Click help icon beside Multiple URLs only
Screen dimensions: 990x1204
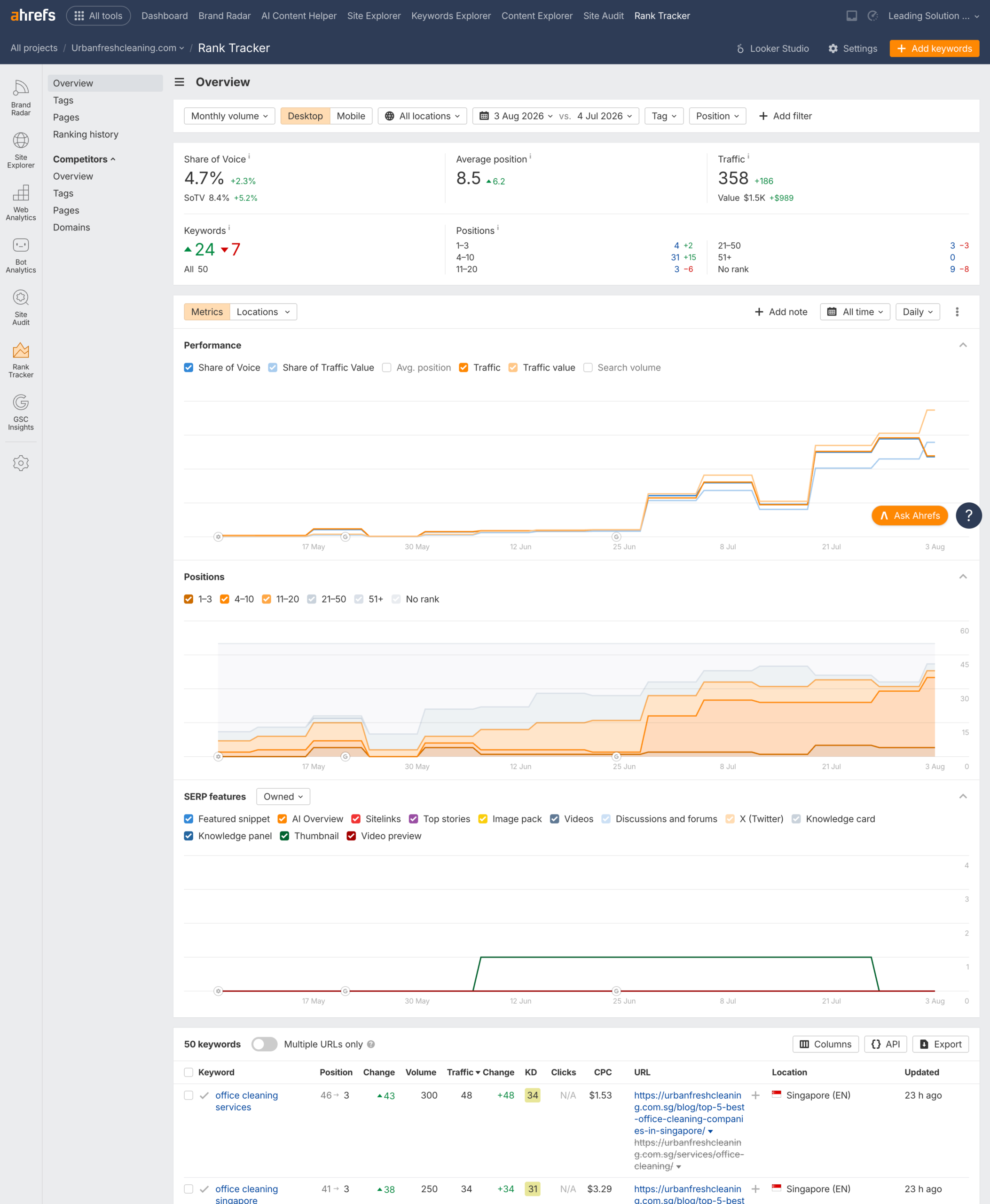[371, 1044]
